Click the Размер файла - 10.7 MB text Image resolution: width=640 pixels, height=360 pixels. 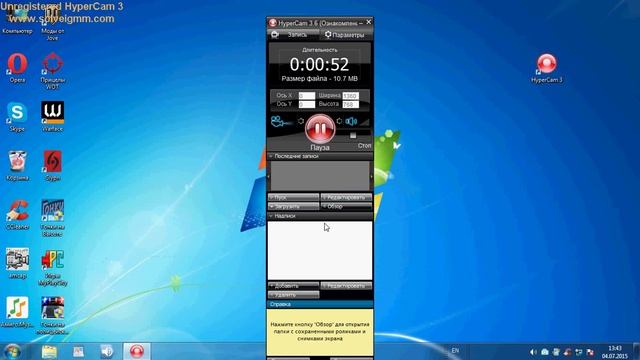point(320,78)
